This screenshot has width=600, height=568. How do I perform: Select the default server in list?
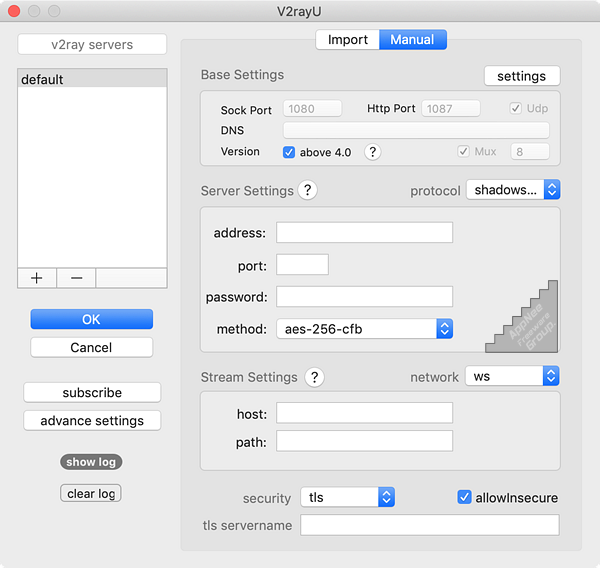coord(92,79)
